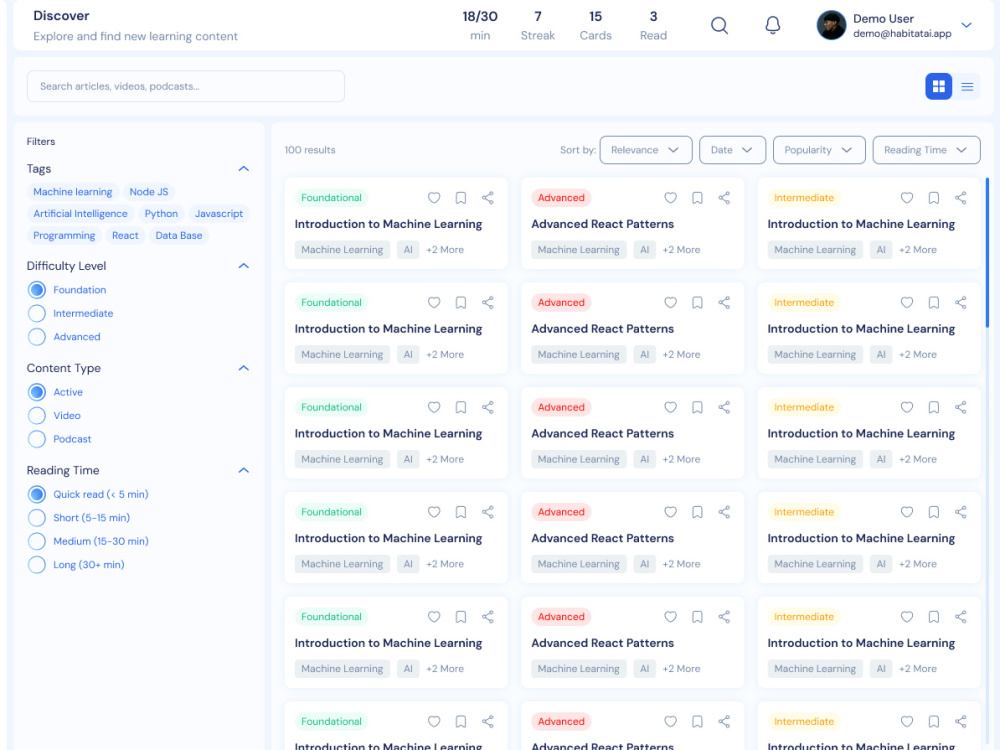Select Short (5-15 min) reading time
This screenshot has height=750, width=1000.
pos(37,518)
